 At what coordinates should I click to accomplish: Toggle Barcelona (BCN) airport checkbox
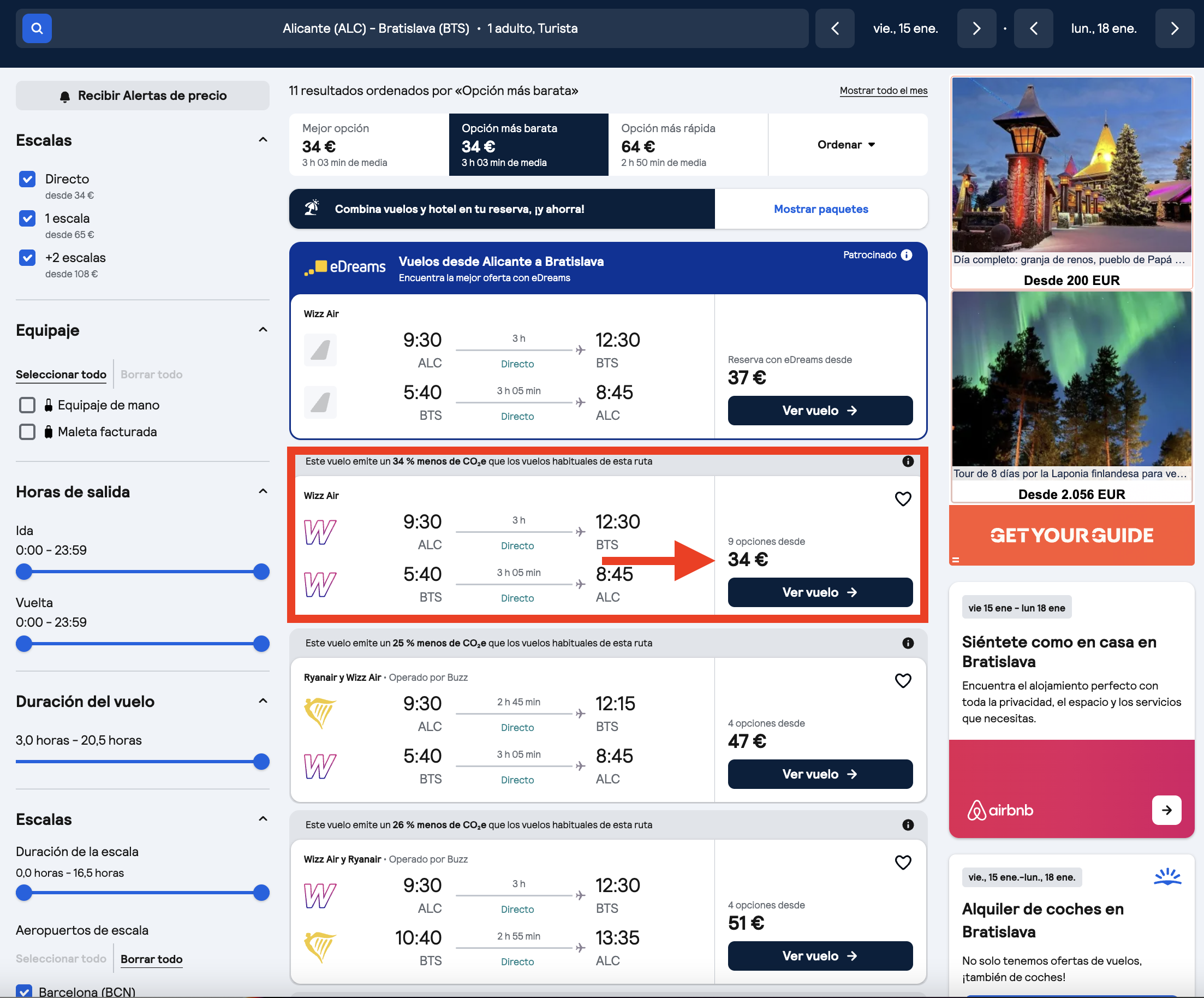pos(24,991)
